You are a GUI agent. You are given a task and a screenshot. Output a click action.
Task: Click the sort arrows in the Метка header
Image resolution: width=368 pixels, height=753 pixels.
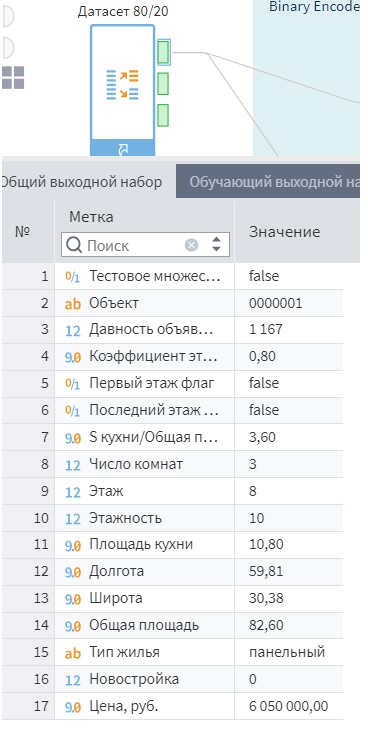click(x=217, y=245)
